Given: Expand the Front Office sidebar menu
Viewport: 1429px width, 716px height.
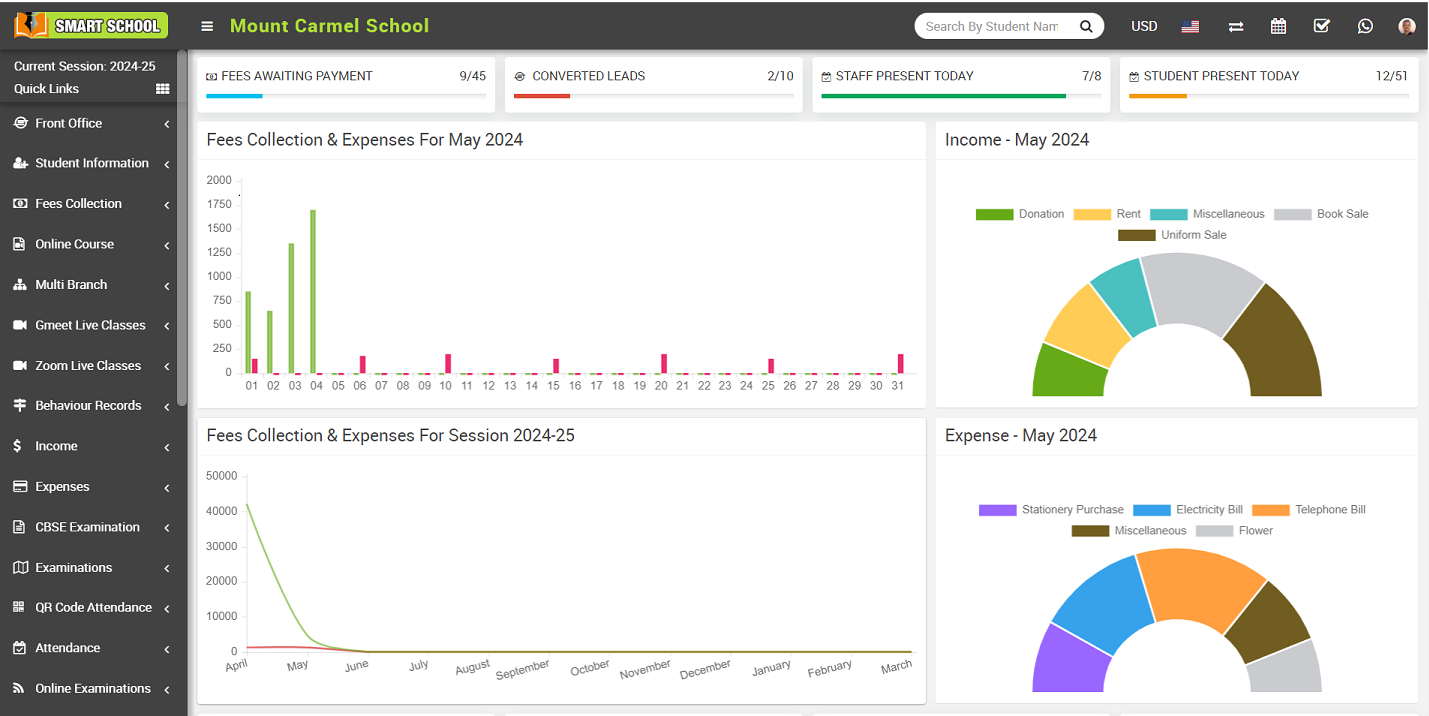Looking at the screenshot, I should [x=90, y=124].
